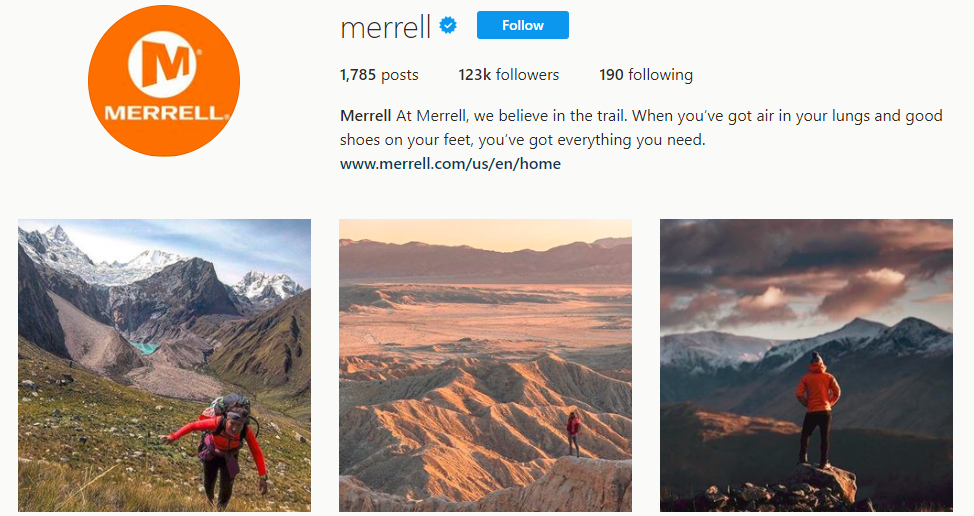Click the merrell username heading
The image size is (974, 516).
tap(385, 27)
